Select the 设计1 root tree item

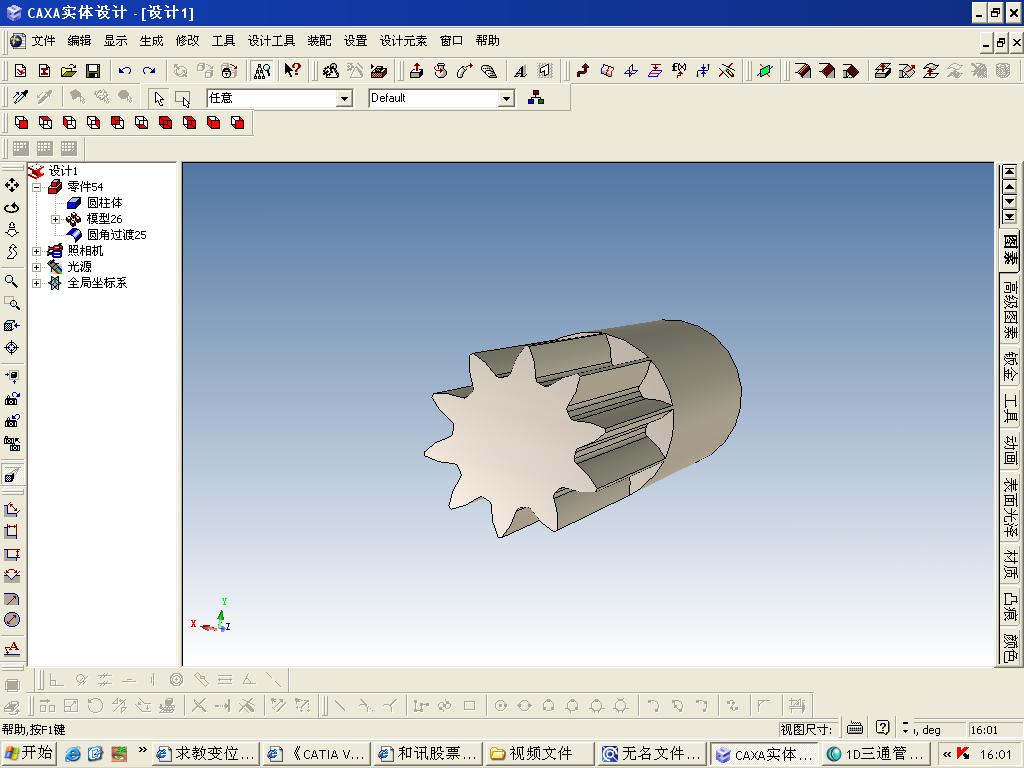[63, 171]
